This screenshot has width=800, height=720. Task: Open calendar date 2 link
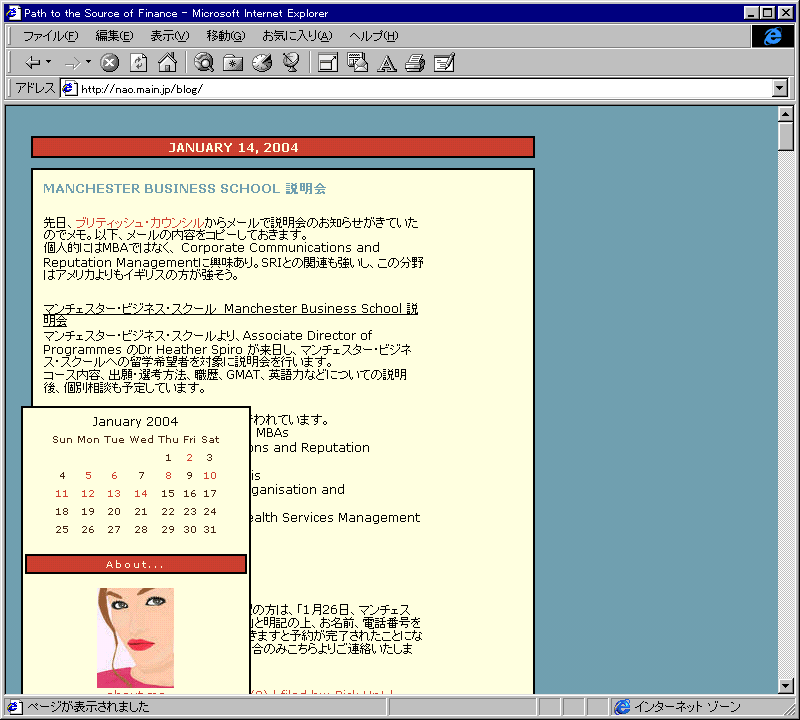[189, 458]
